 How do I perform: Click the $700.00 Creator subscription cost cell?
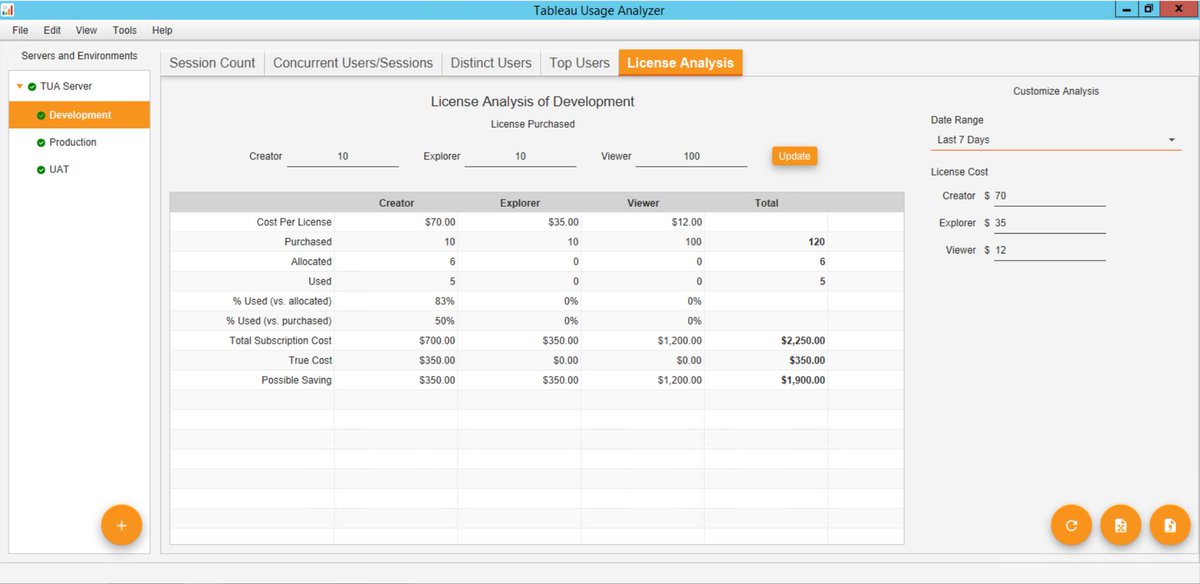(x=396, y=341)
